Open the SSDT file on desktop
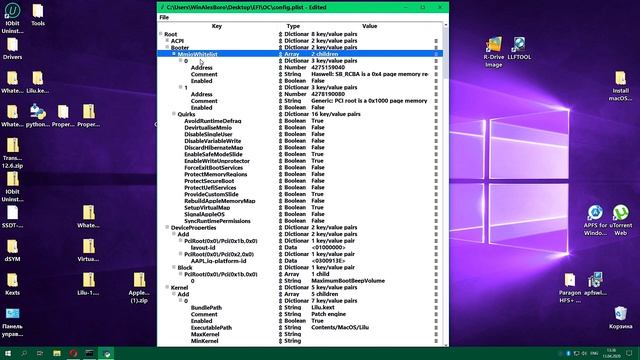The height and width of the screenshot is (360, 640). tap(12, 217)
